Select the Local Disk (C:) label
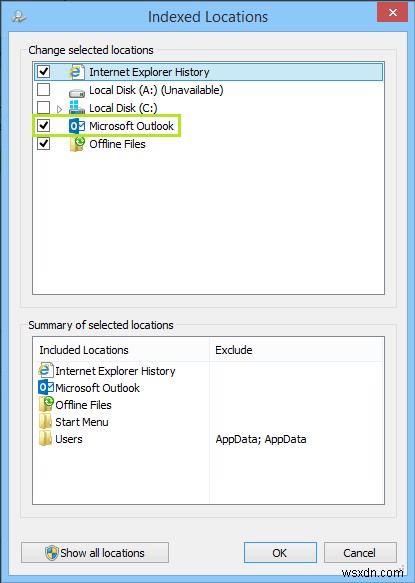415x583 pixels. (123, 108)
